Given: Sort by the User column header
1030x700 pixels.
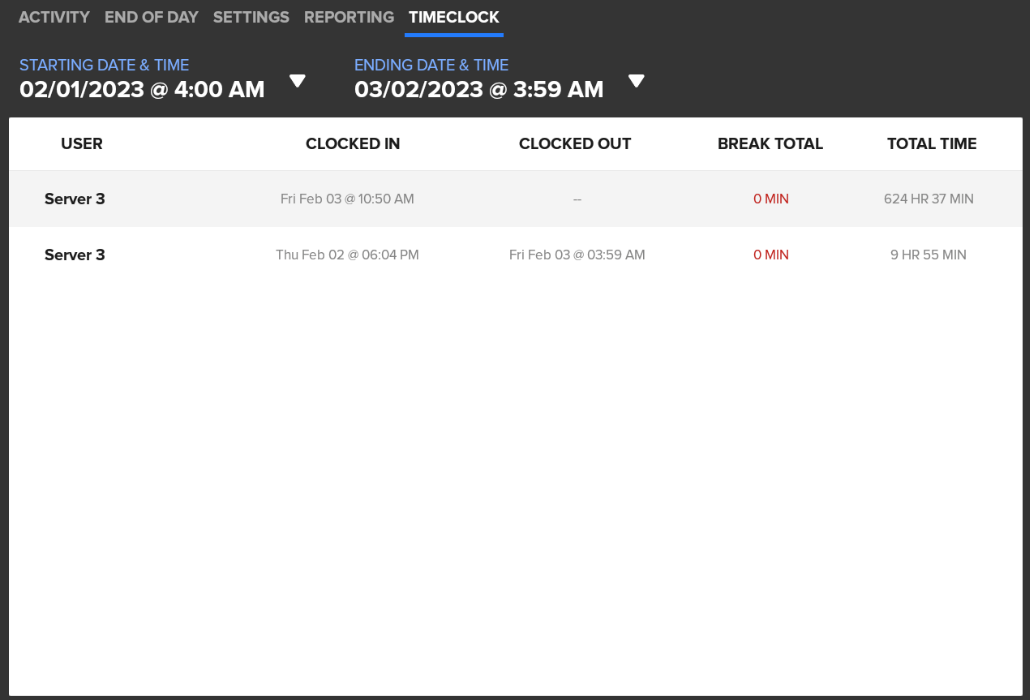Looking at the screenshot, I should 82,143.
